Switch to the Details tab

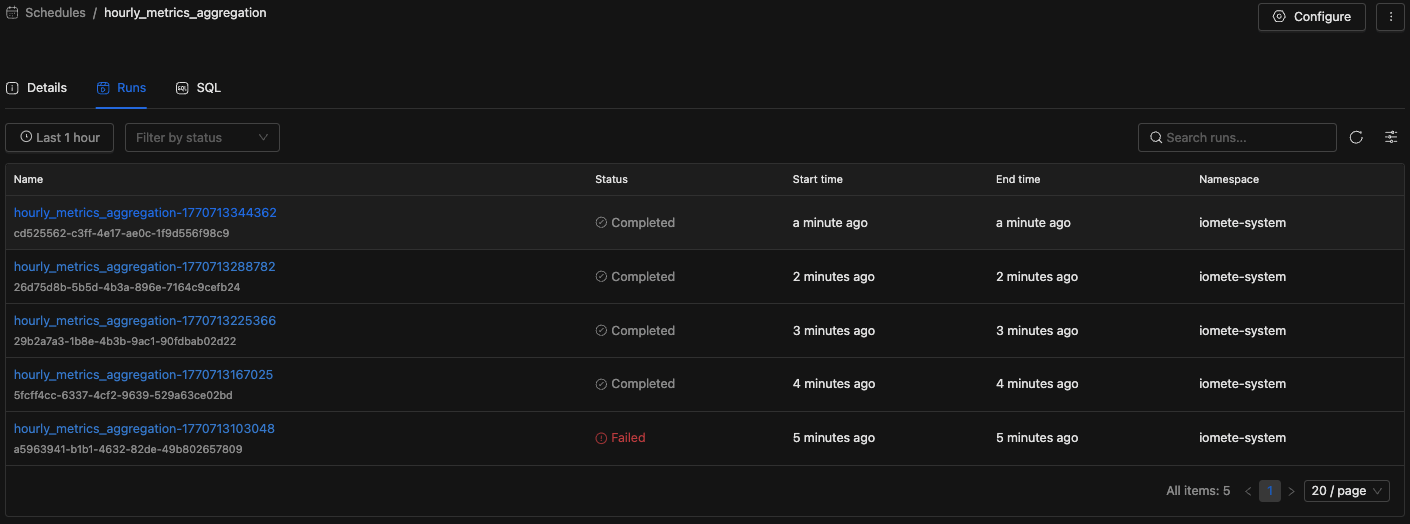point(37,88)
